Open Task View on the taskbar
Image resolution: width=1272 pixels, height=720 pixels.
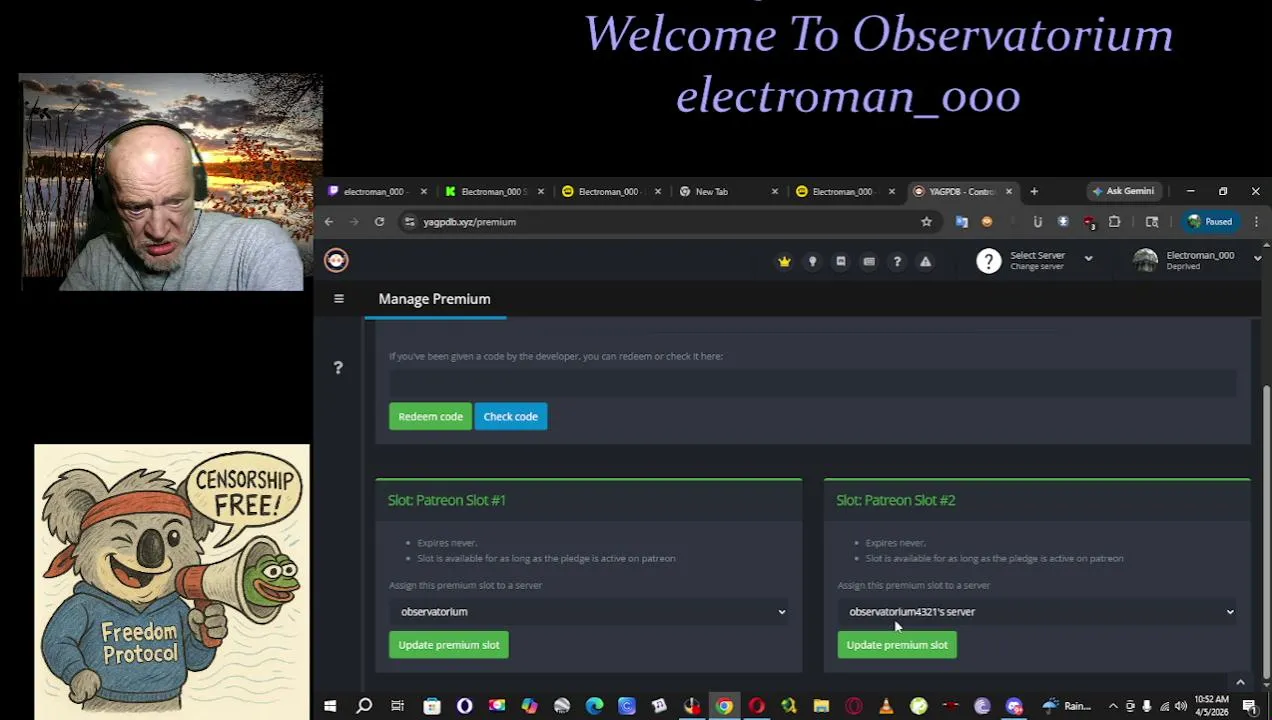(x=397, y=706)
